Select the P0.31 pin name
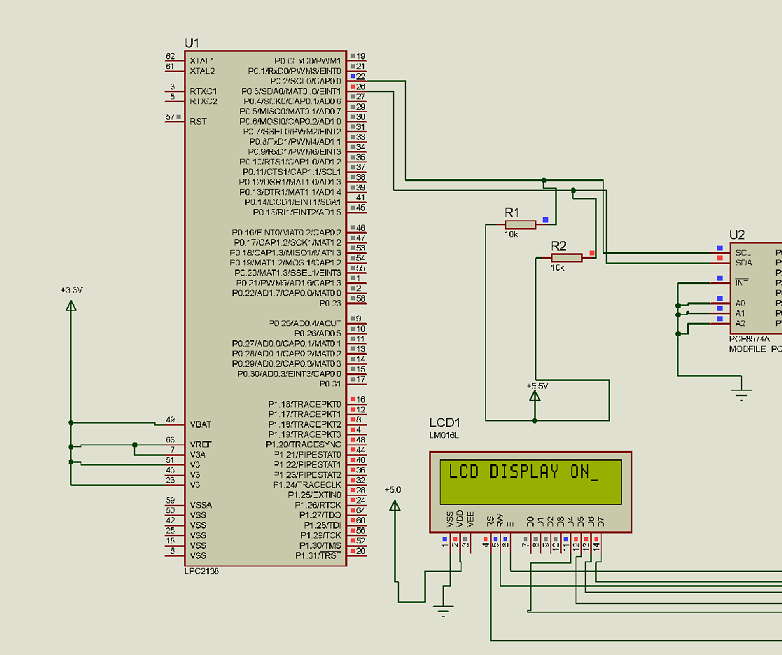 pos(330,384)
